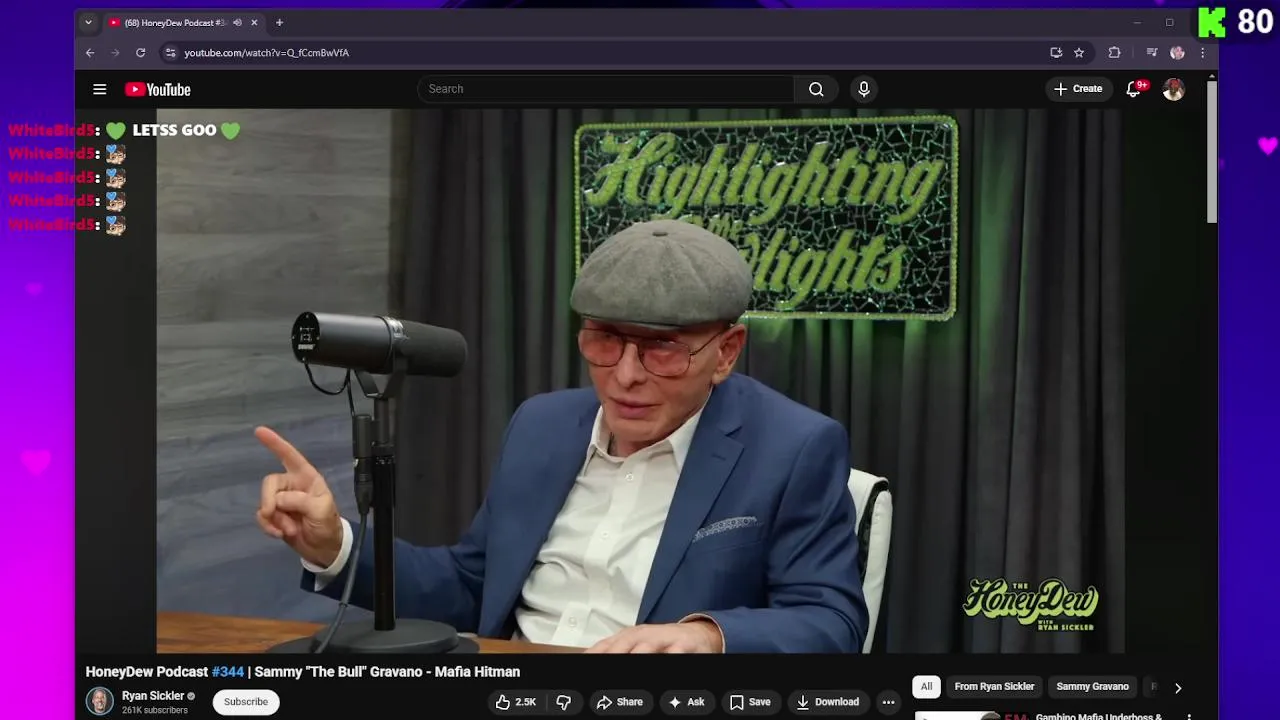
Task: Select From Ryan Sickler chip
Action: tap(994, 687)
